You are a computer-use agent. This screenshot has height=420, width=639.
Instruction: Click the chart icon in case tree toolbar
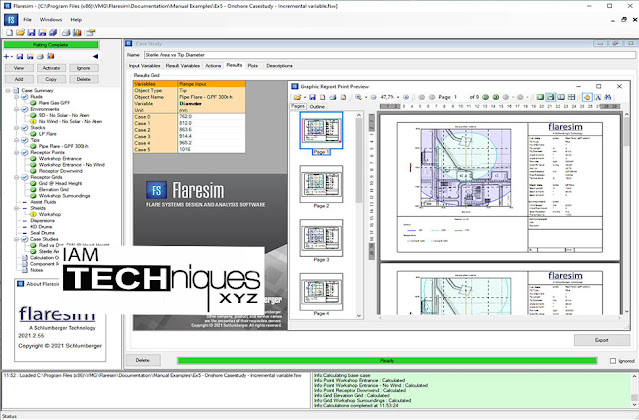51,57
